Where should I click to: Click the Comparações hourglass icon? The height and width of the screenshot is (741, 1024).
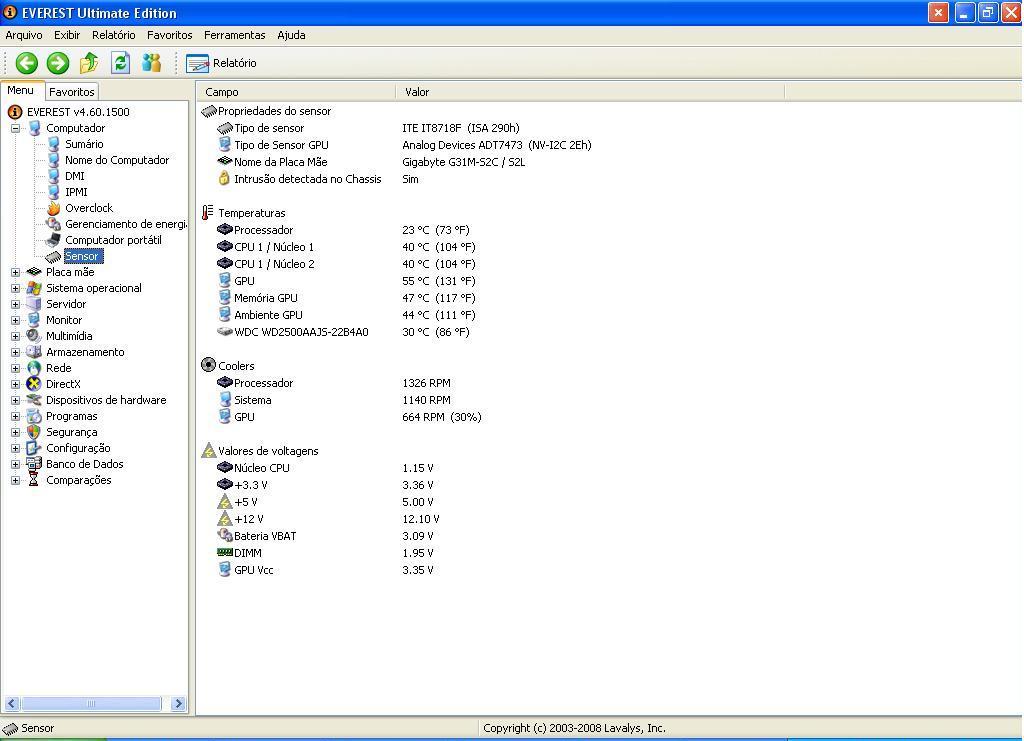click(x=34, y=480)
